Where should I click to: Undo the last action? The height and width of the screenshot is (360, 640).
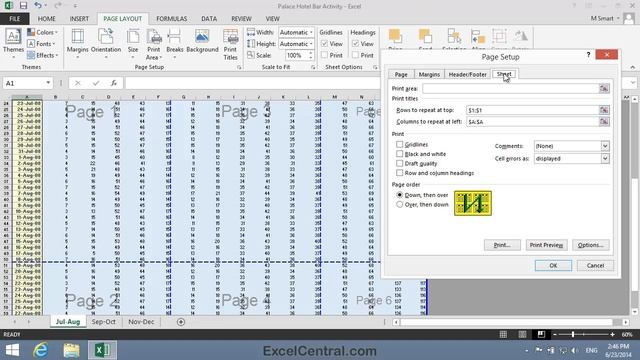(38, 6)
